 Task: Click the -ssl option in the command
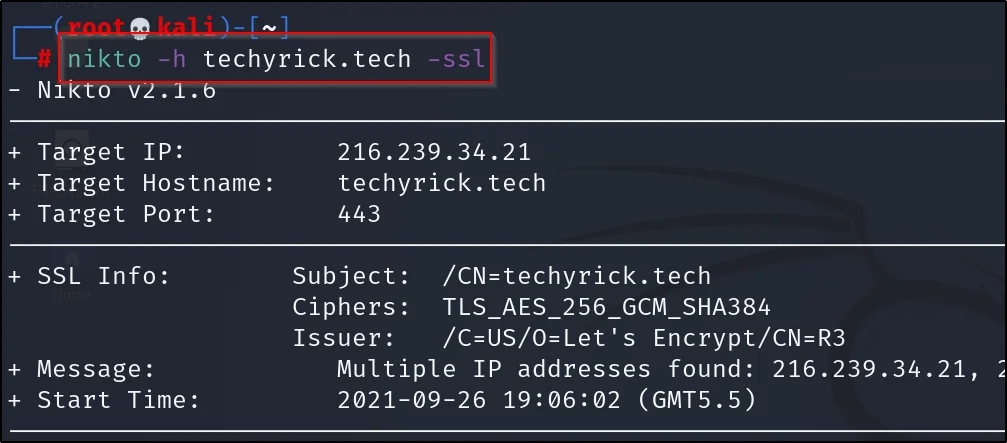(456, 59)
